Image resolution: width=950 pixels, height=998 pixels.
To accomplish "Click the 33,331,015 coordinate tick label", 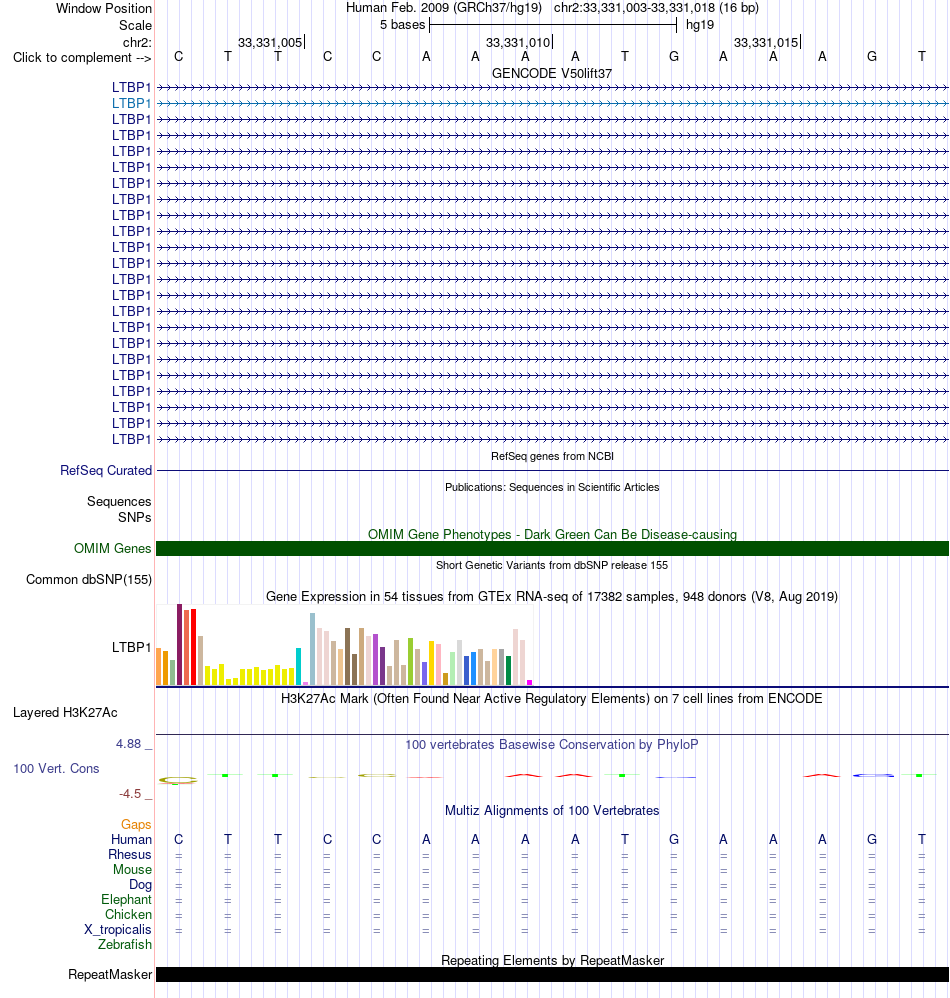I will (x=765, y=42).
